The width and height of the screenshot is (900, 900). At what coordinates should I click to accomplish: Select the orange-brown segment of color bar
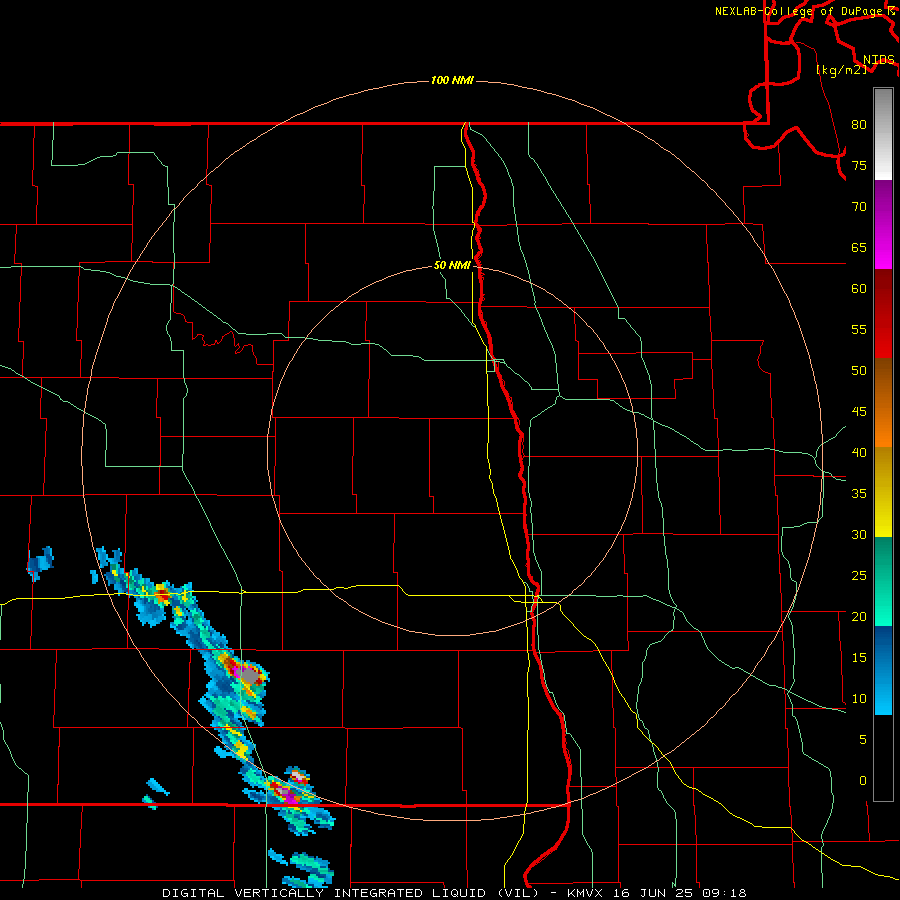[x=883, y=402]
